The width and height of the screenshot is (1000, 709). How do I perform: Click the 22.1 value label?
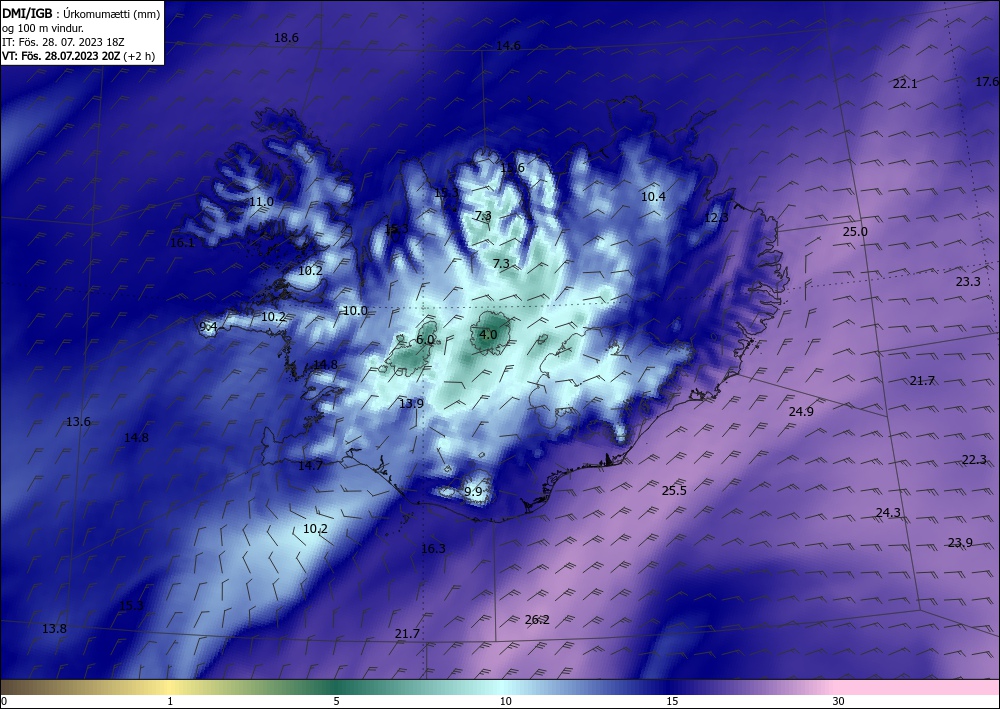905,84
